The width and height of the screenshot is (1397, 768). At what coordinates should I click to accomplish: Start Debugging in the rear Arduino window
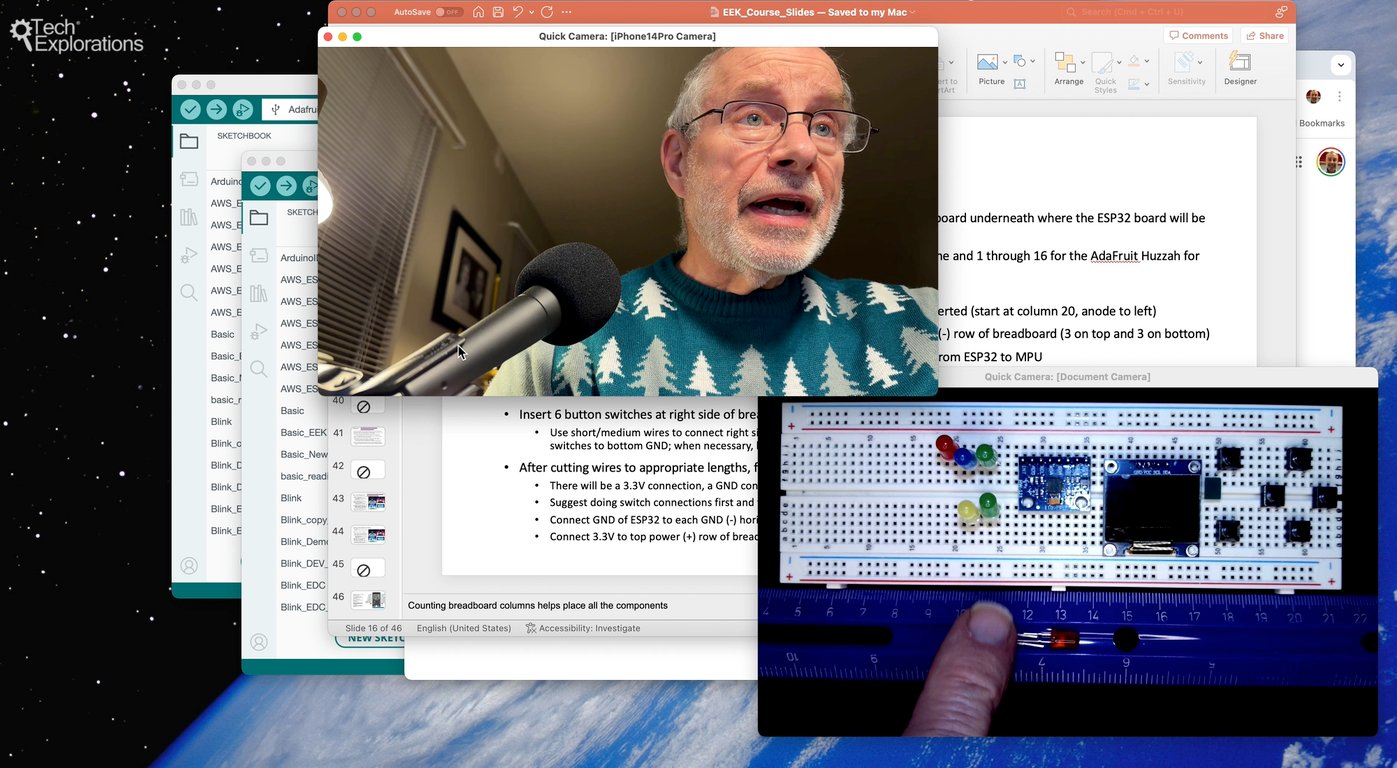[242, 110]
